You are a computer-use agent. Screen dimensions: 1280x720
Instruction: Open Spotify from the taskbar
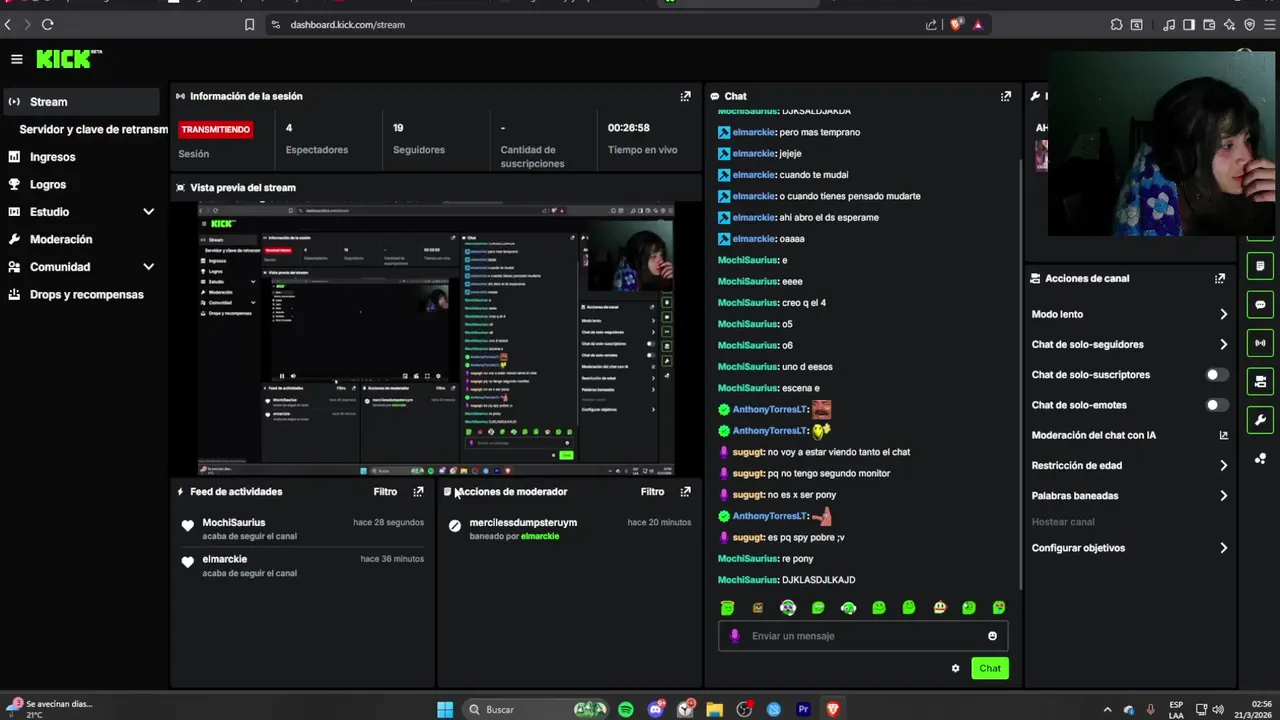625,710
